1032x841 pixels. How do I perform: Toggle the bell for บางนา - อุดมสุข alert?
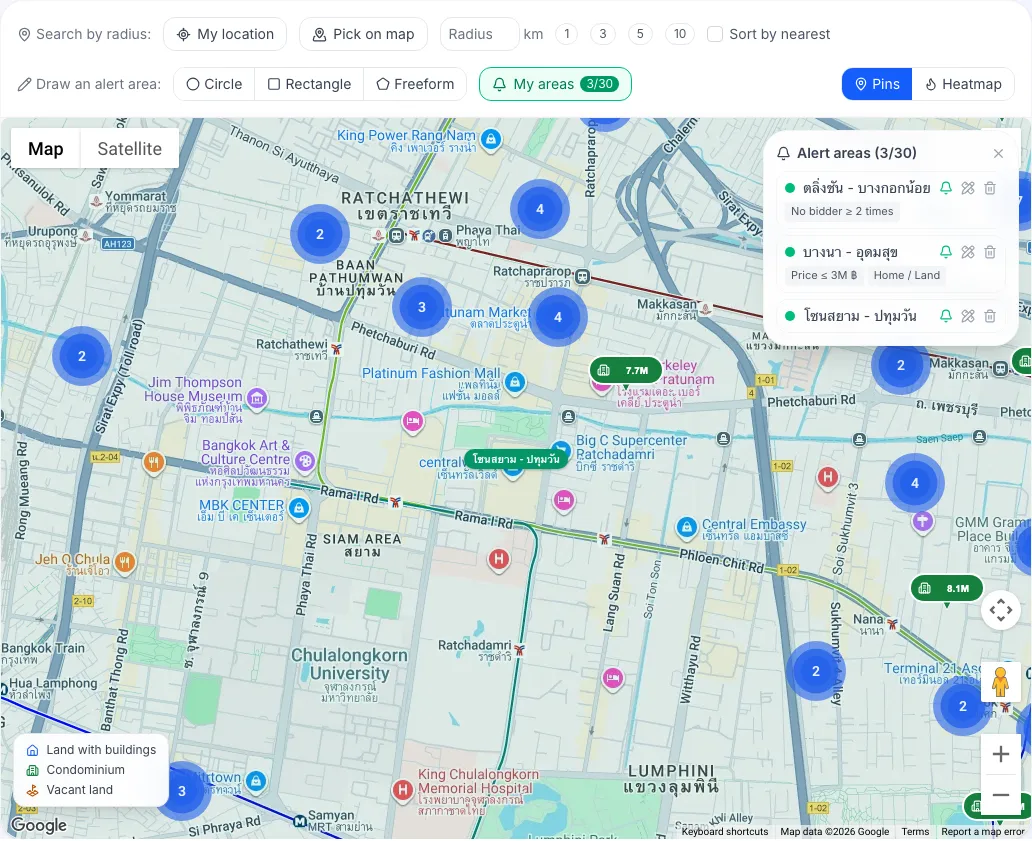pos(946,252)
